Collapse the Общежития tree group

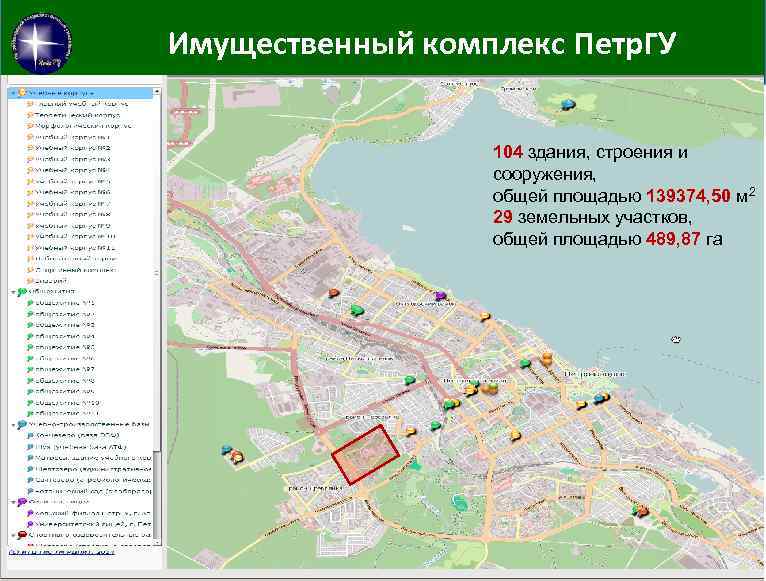[x=13, y=292]
